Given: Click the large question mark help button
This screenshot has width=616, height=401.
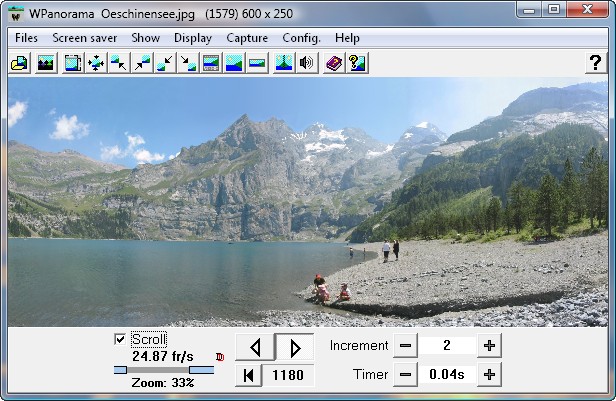Looking at the screenshot, I should coord(596,63).
